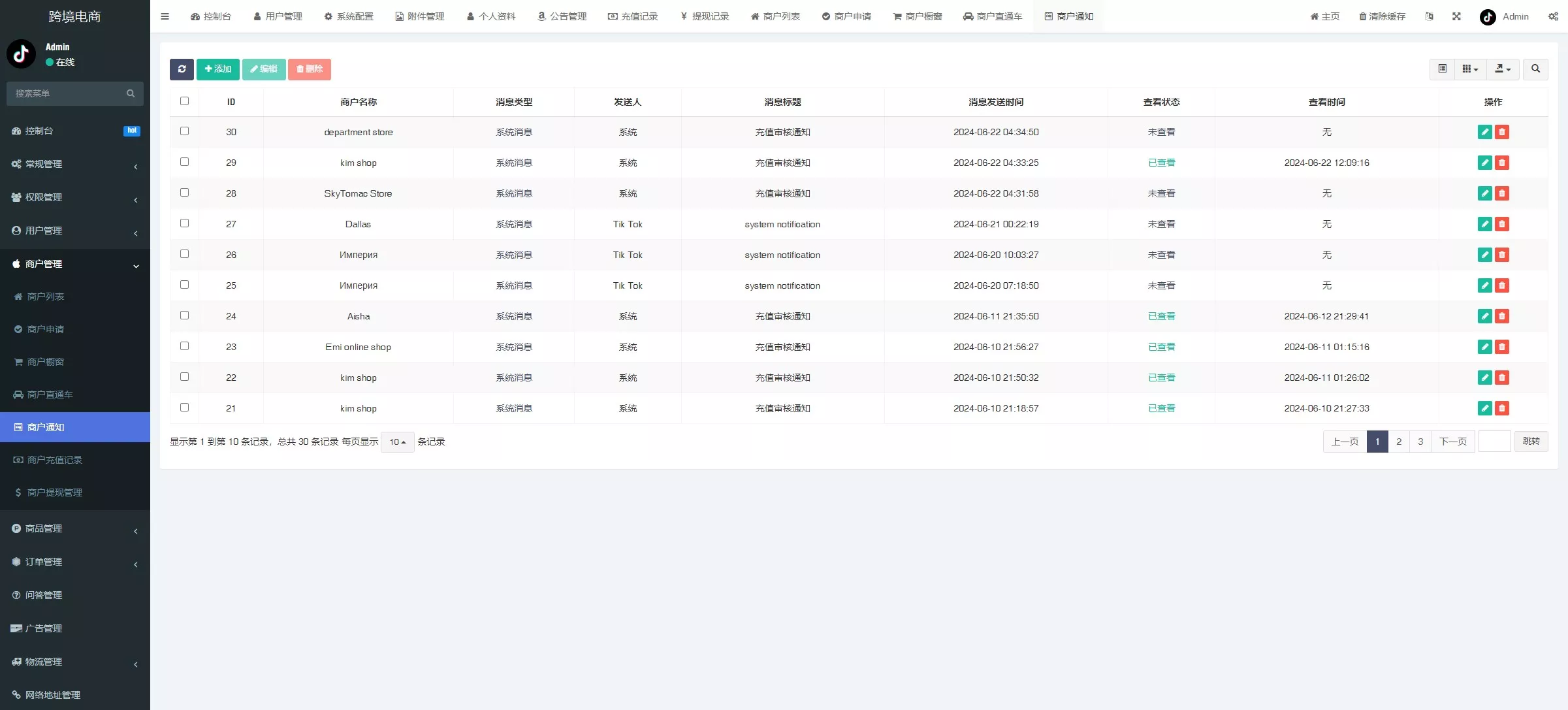
Task: Select the checkbox for Aisha row
Action: point(184,315)
